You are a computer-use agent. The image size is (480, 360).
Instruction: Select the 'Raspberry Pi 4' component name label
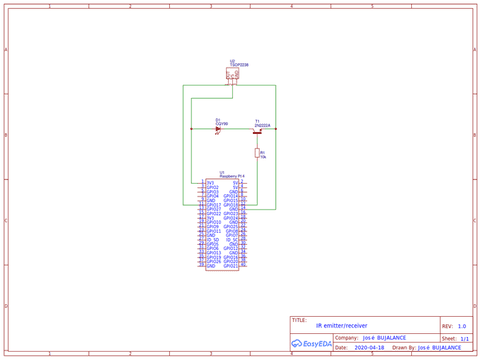[232, 176]
